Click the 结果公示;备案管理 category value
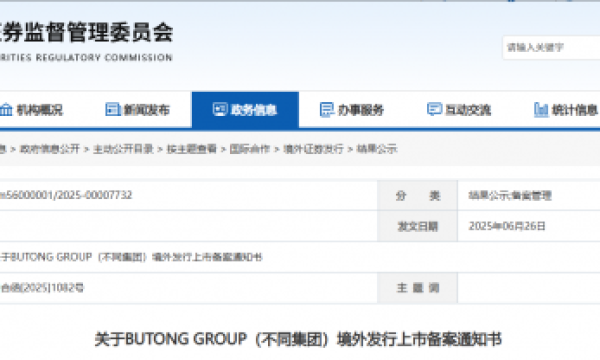 (x=510, y=195)
